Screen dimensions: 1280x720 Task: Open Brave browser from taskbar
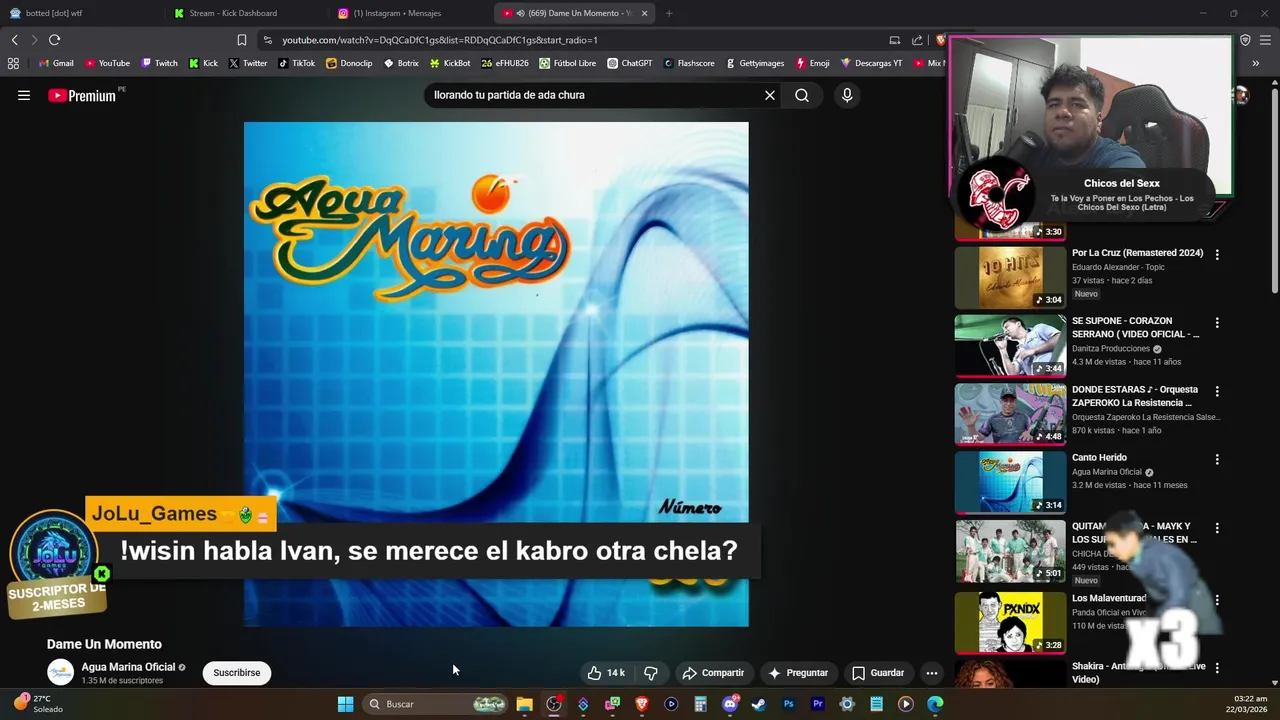[642, 704]
